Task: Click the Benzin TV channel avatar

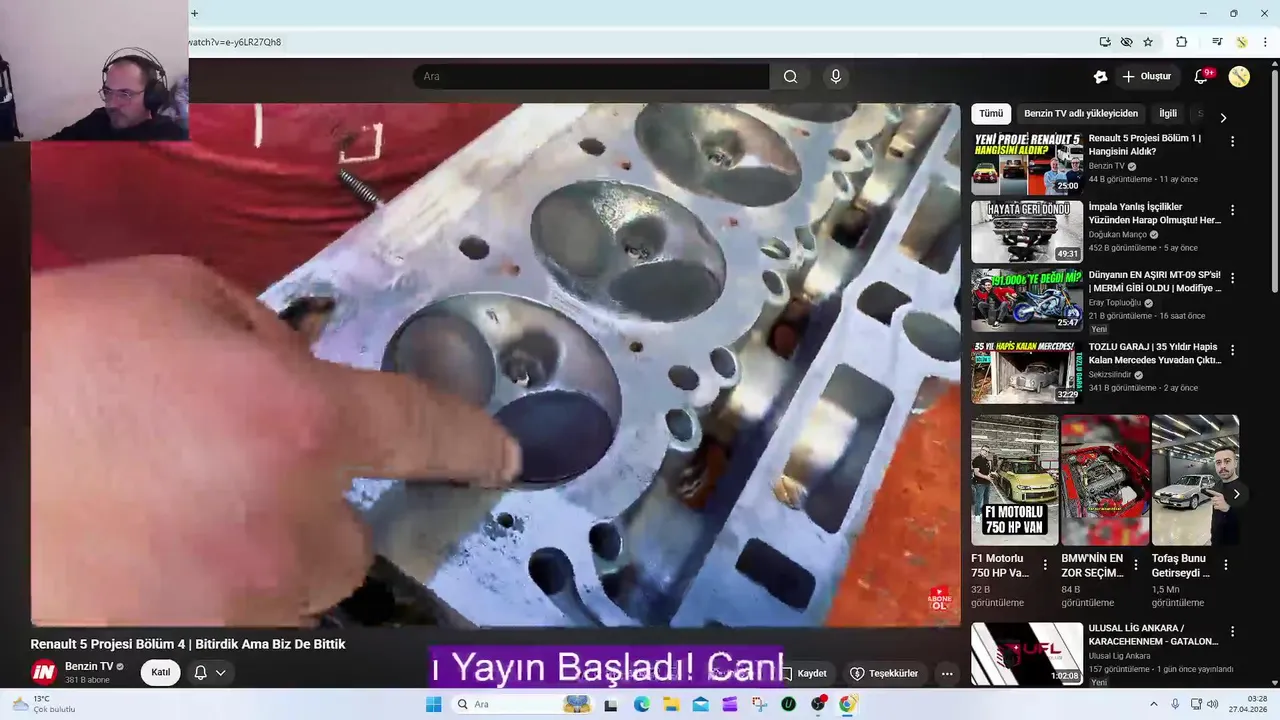Action: point(44,672)
